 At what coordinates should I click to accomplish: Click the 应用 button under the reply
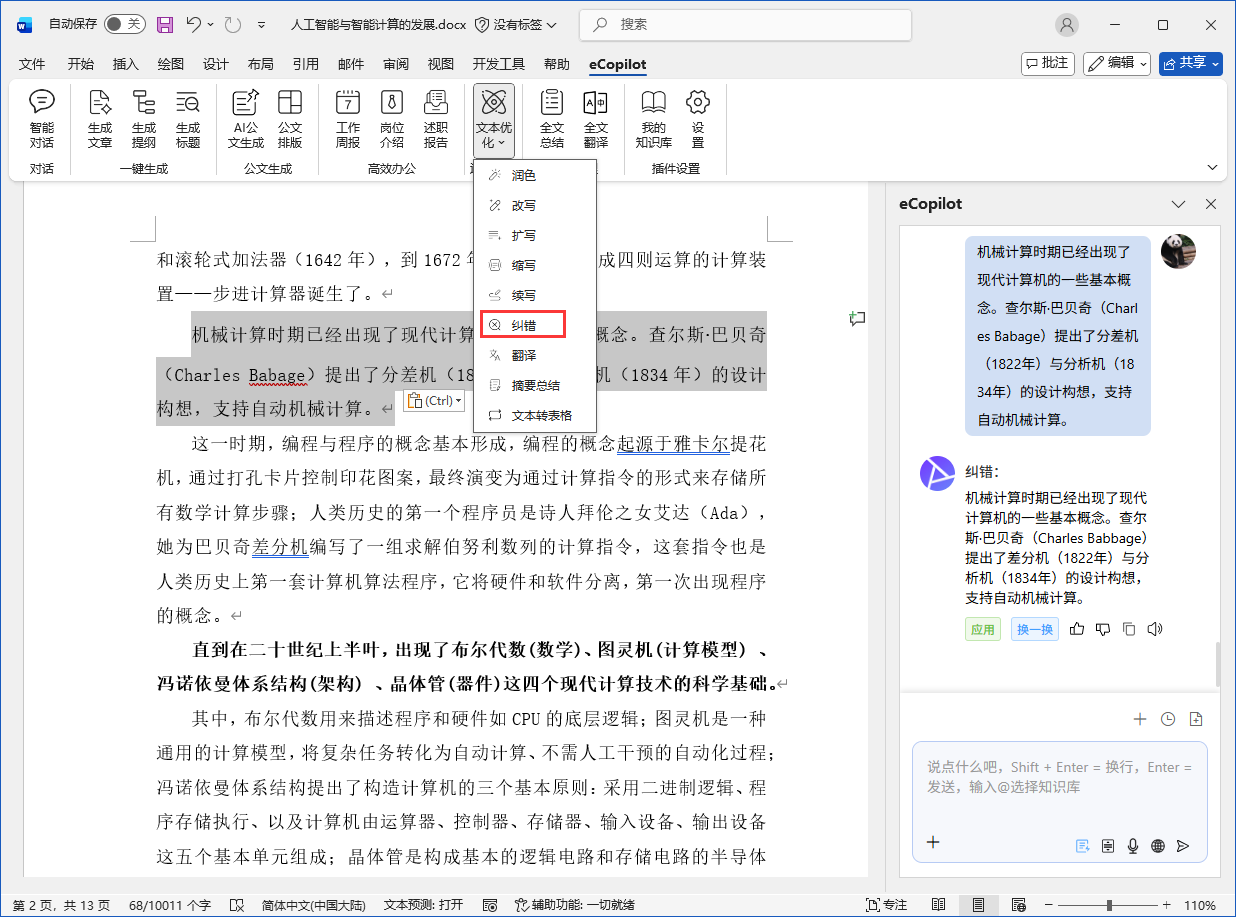click(x=982, y=630)
